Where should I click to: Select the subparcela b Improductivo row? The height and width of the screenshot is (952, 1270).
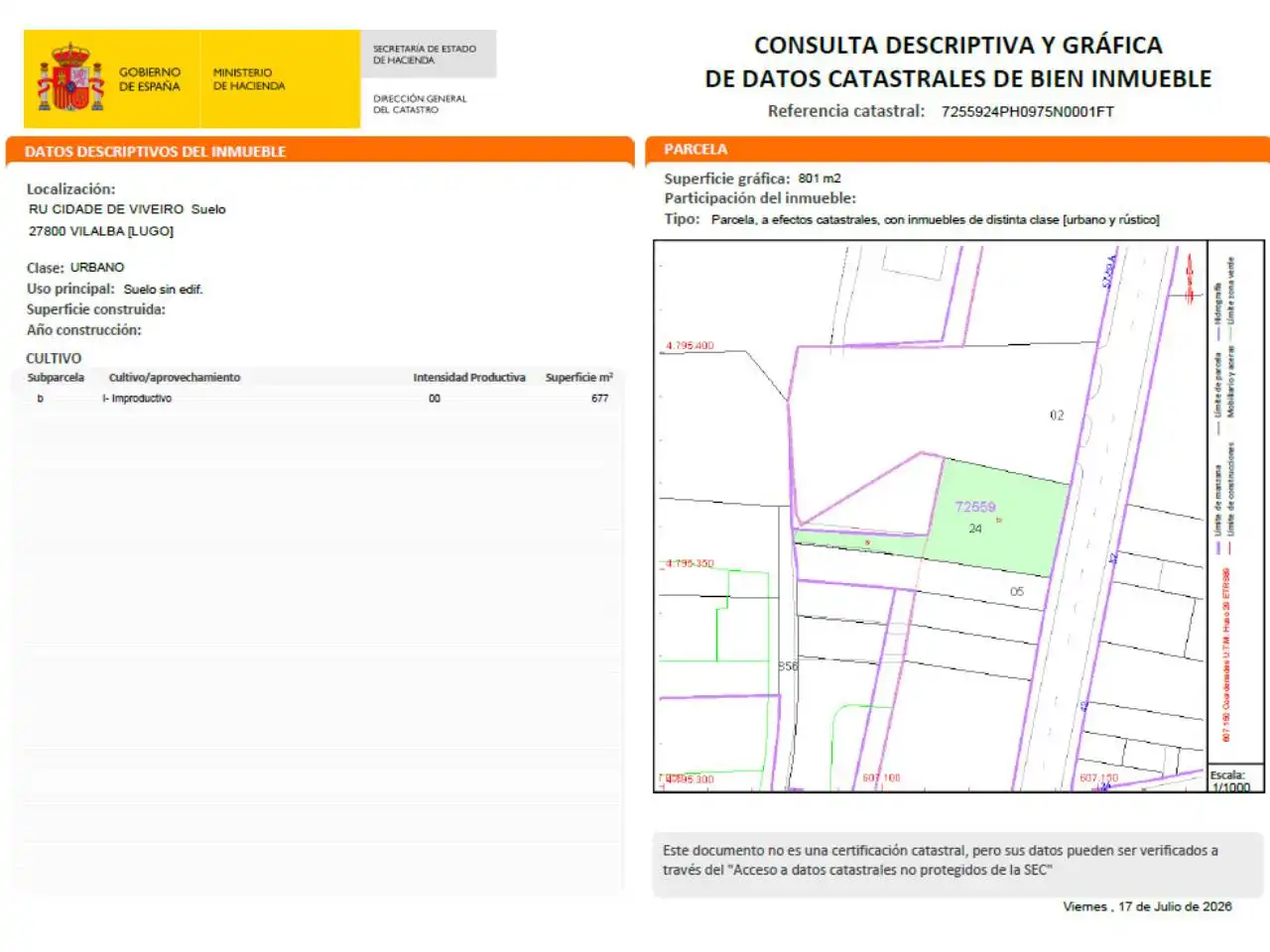click(319, 399)
